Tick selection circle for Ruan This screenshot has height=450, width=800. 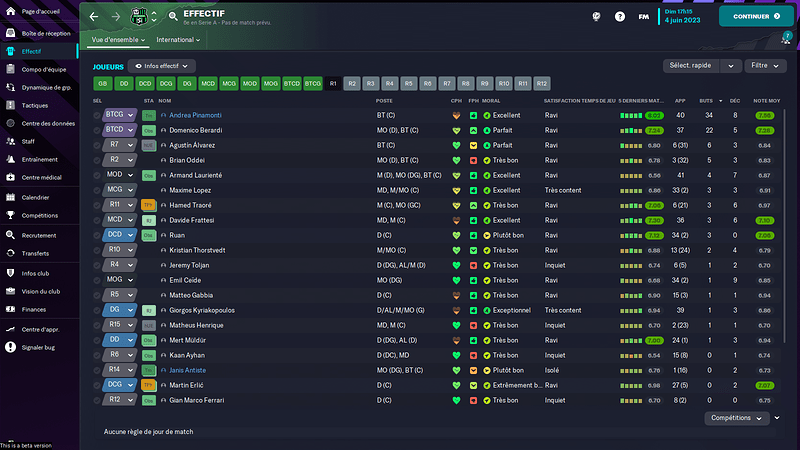click(98, 235)
